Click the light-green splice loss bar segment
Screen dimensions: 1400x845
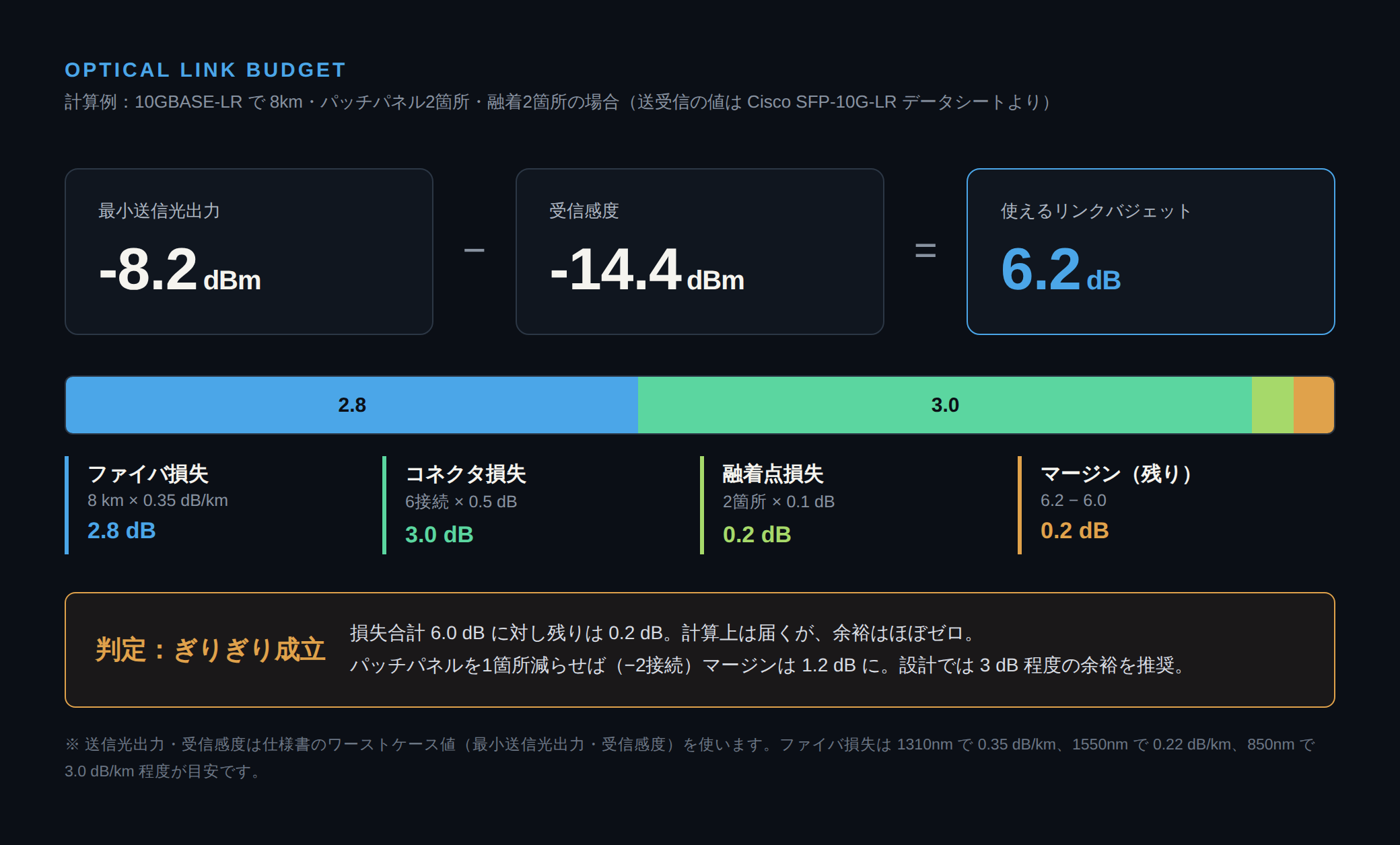1273,405
